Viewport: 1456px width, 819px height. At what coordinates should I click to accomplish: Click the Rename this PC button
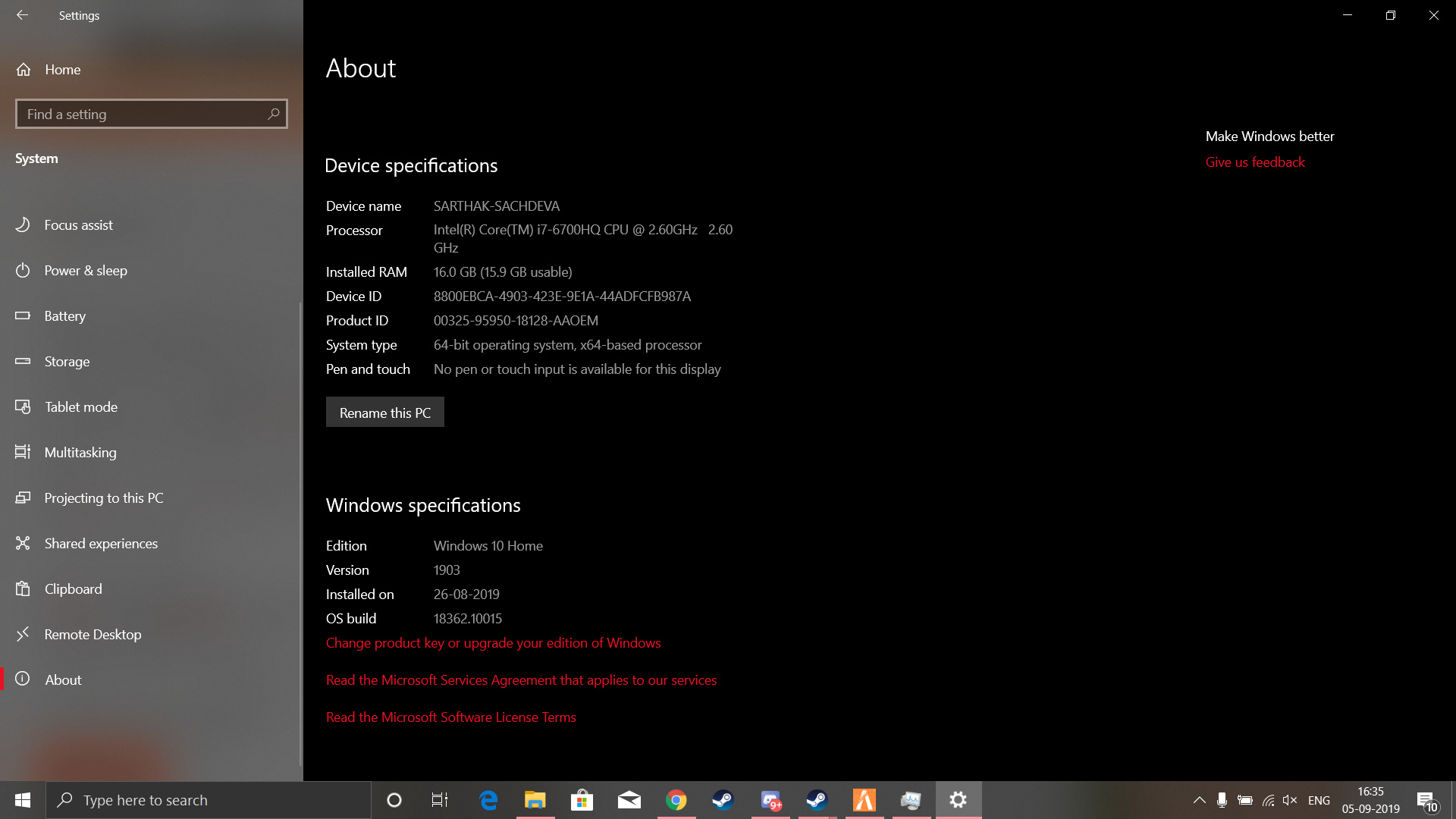click(384, 413)
